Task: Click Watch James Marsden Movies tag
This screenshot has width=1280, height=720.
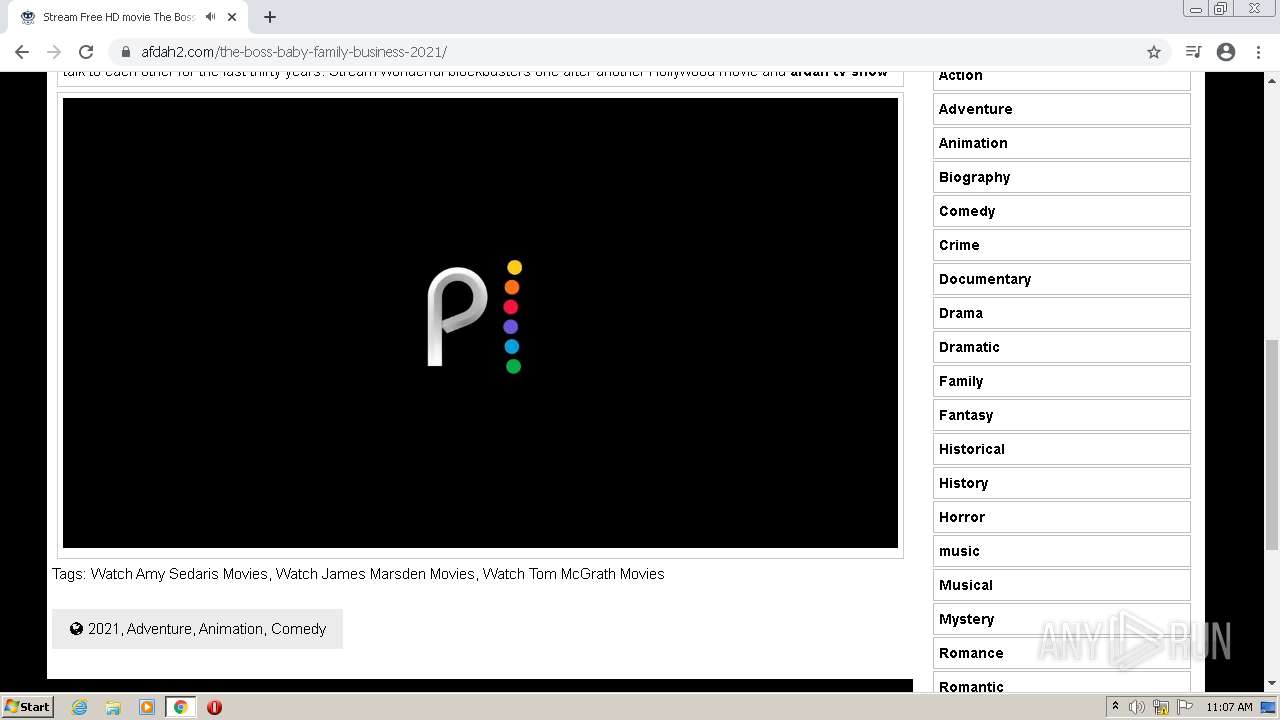Action: [x=375, y=574]
